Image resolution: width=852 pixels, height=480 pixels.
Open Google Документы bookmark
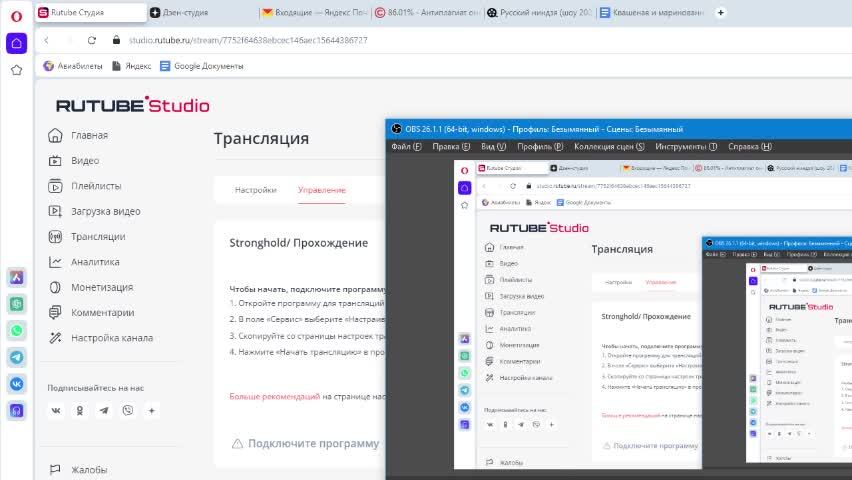click(202, 66)
